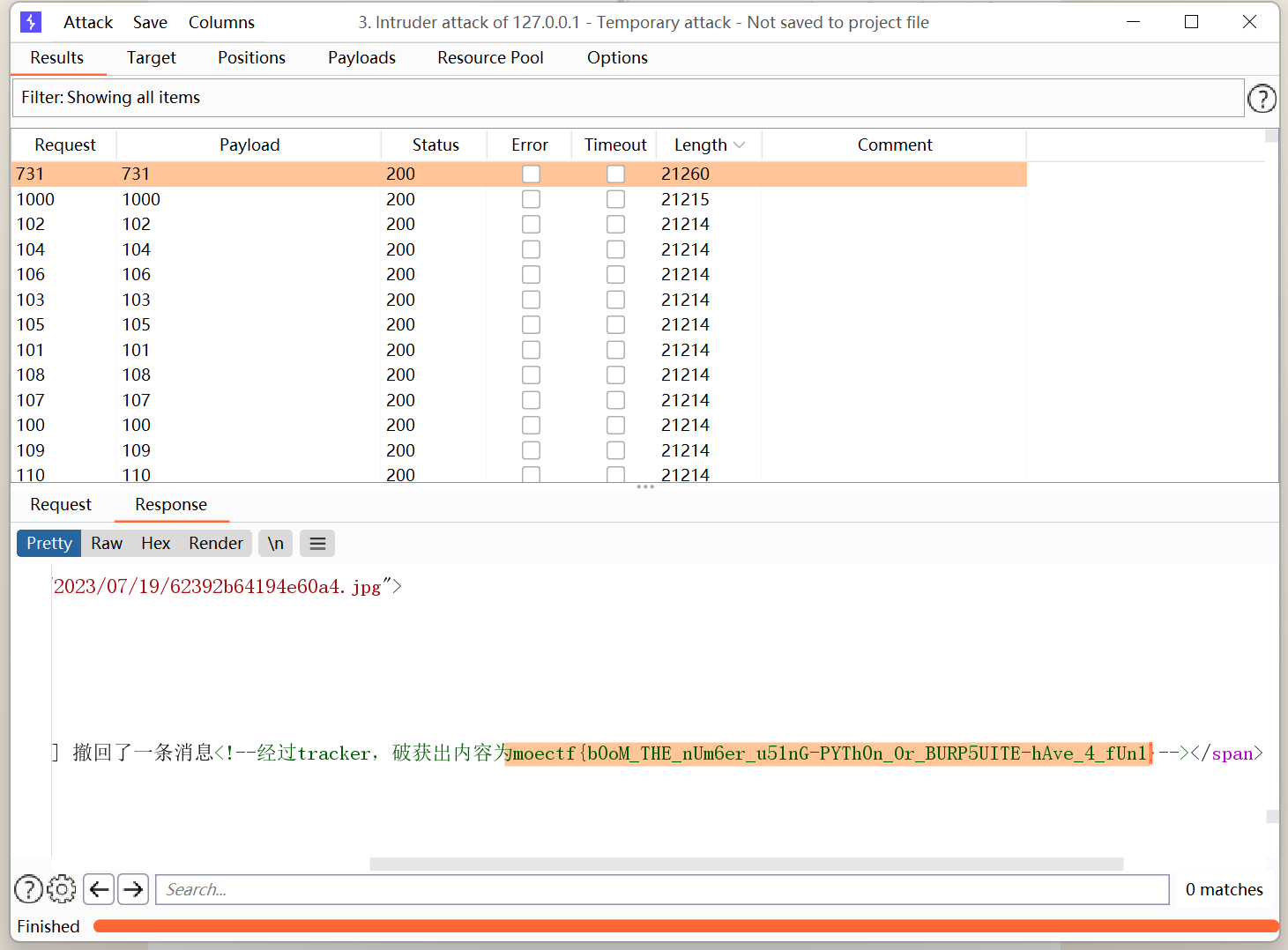Sort by Error column header
Screen dimensions: 1288x950
point(530,145)
